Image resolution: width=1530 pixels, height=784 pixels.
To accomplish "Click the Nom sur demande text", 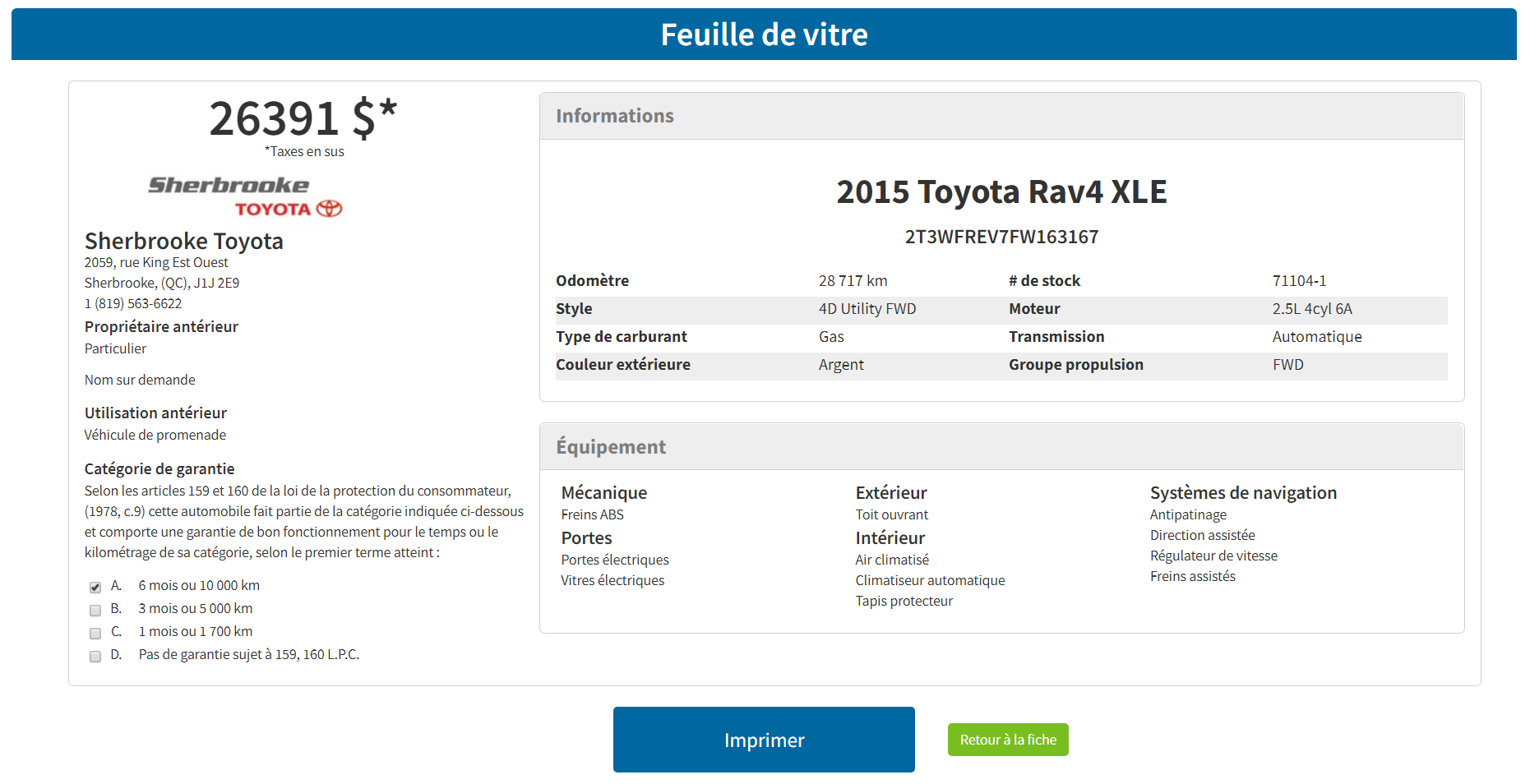I will pyautogui.click(x=139, y=379).
